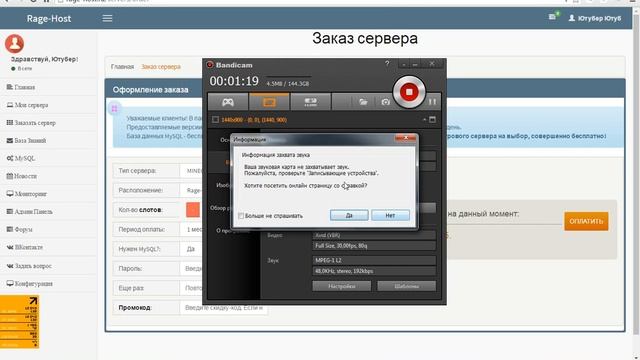Viewport: 640px width, 360px height.
Task: Click "Нет" in the Информация dialog
Action: [390, 215]
